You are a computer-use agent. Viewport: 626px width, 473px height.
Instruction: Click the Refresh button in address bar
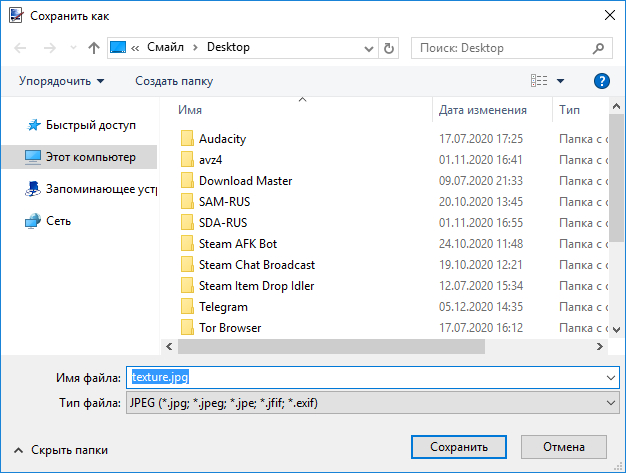pyautogui.click(x=389, y=47)
